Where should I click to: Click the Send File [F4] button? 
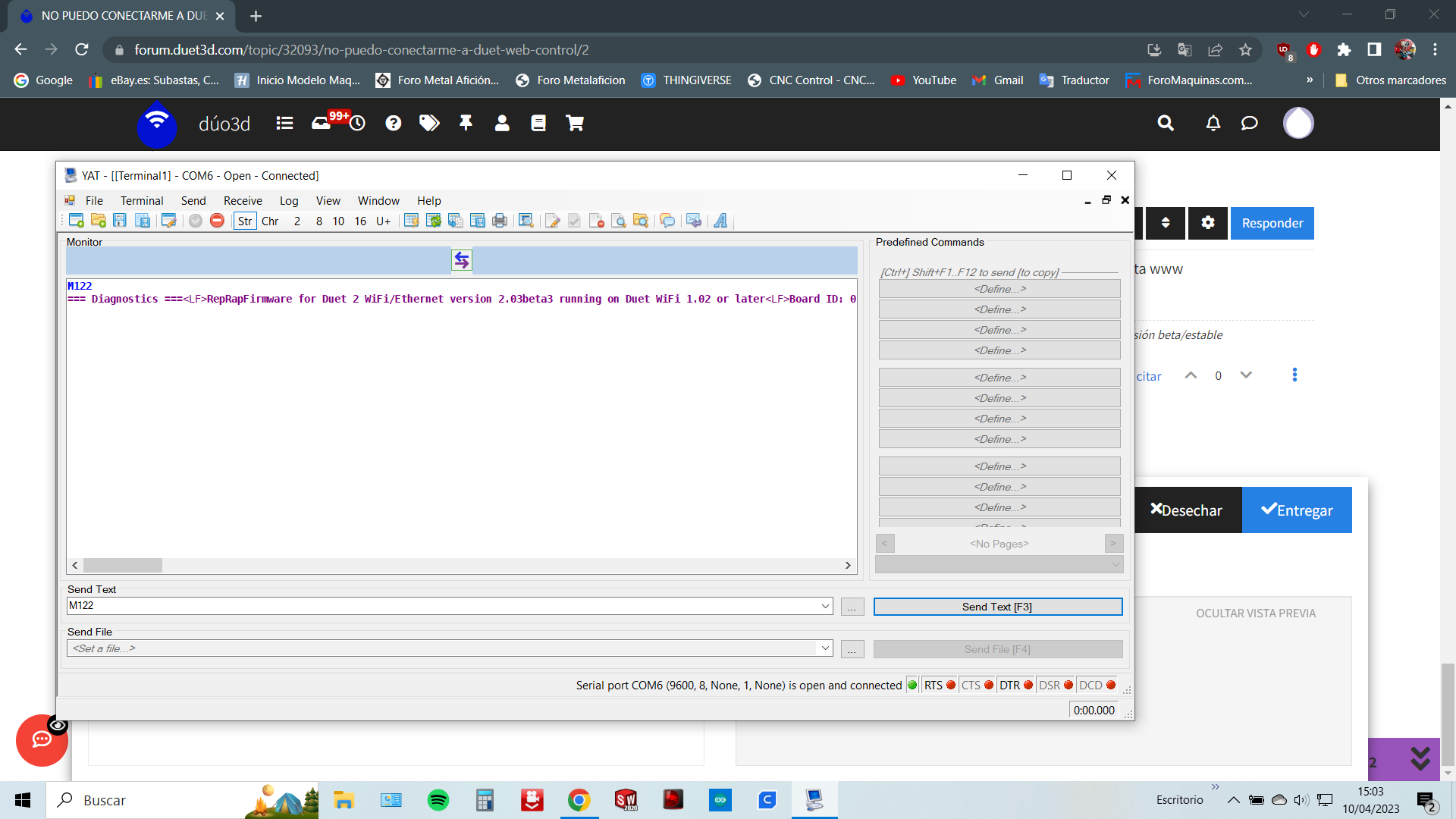tap(997, 648)
